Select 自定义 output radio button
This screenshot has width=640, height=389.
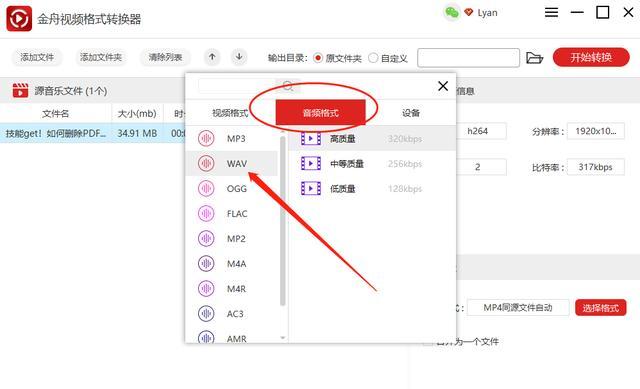[373, 58]
